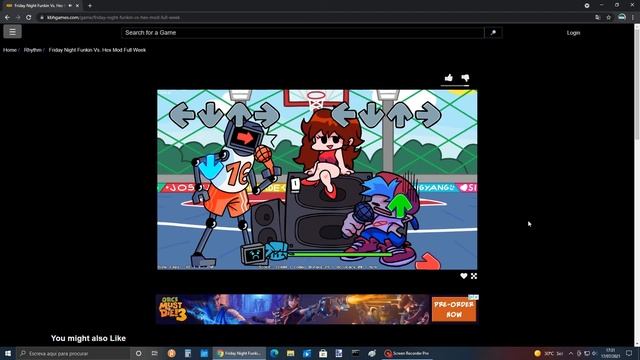This screenshot has height=360, width=640.
Task: Open the weather widget in taskbar
Action: tap(549, 353)
